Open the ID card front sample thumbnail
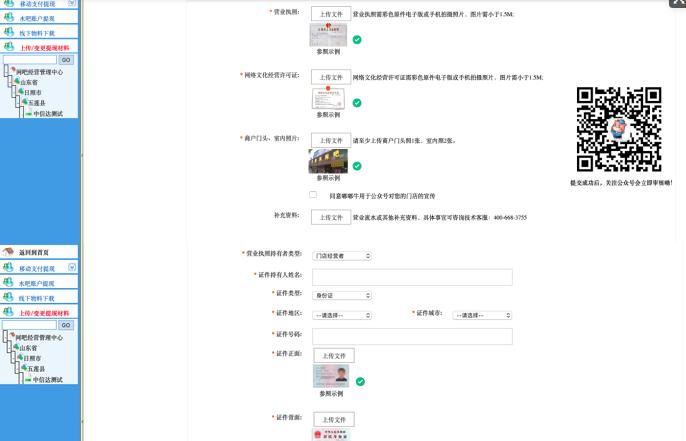Screen dimensions: 686x441 click(x=331, y=376)
